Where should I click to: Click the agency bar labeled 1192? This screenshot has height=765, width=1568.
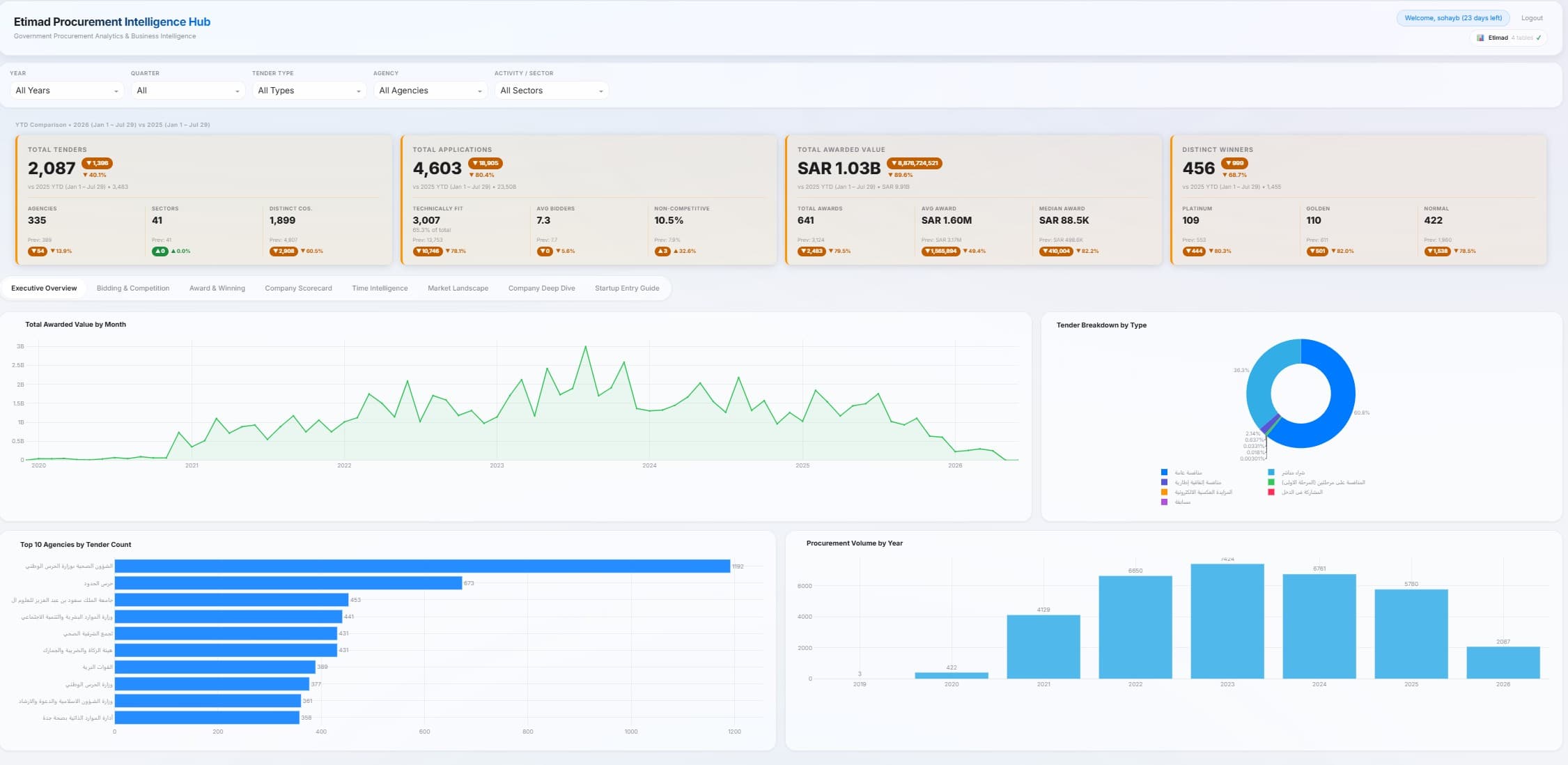[422, 566]
